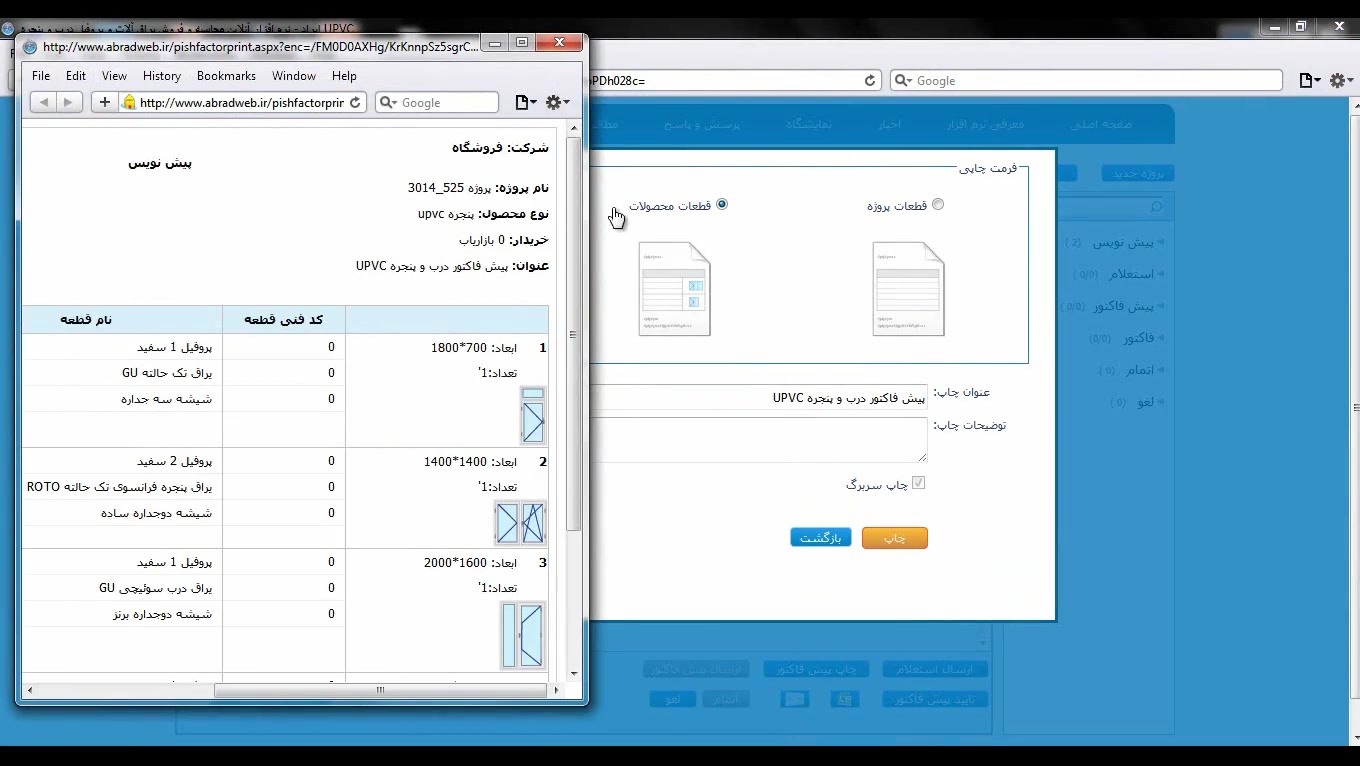
Task: Click the window drawing for item 1 (700*1800)
Action: (x=533, y=415)
